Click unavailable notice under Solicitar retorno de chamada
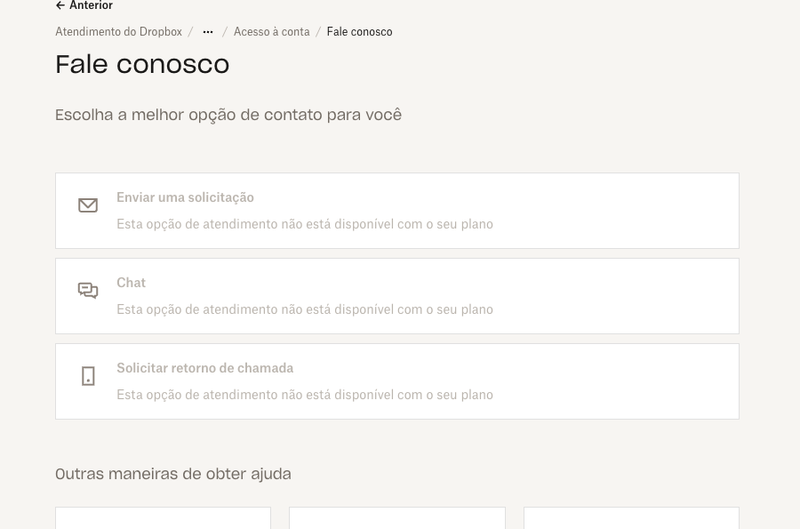This screenshot has height=529, width=800. [305, 394]
